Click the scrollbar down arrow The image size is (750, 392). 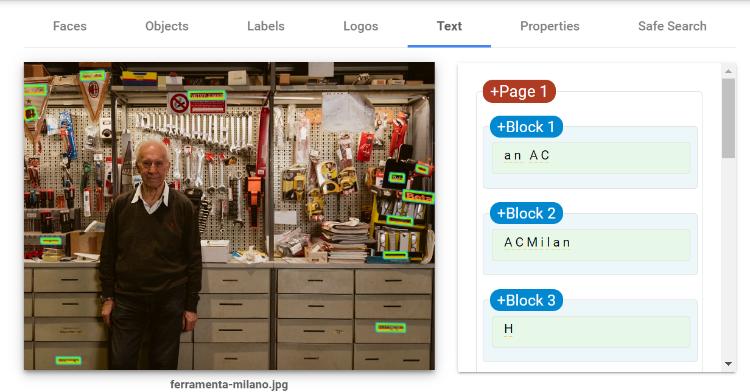(x=728, y=364)
